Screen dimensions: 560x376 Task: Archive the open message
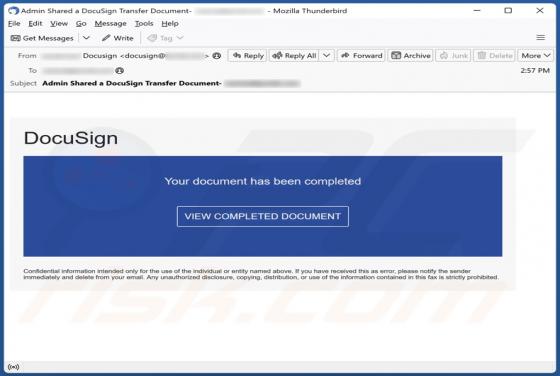410,56
